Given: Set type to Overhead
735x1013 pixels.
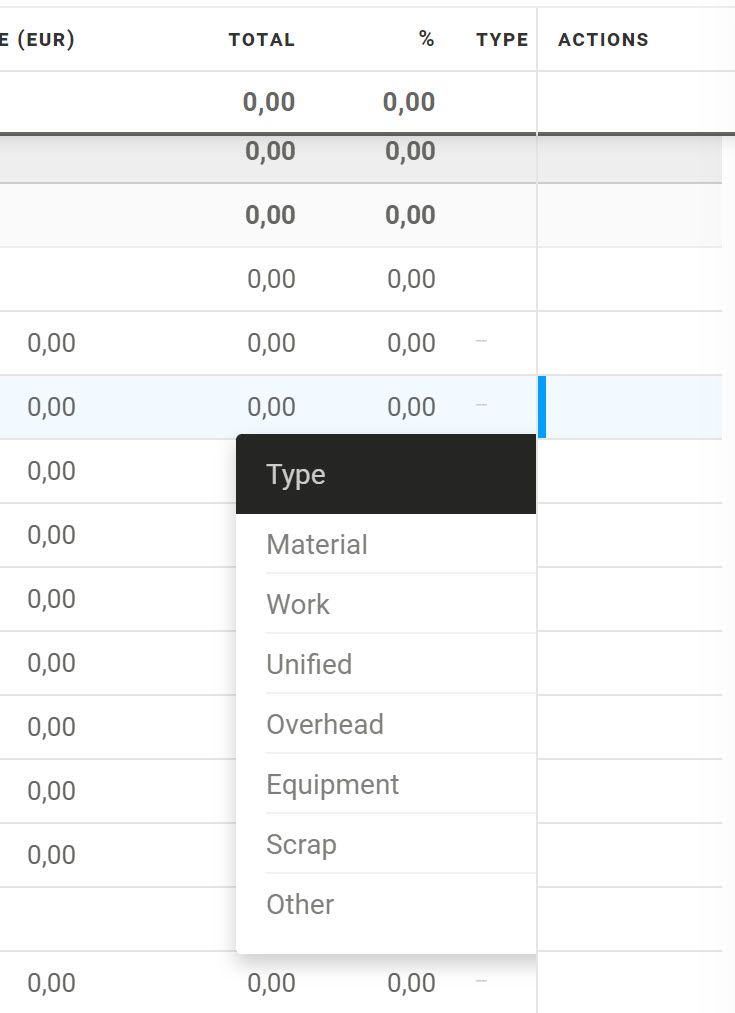Looking at the screenshot, I should 325,725.
